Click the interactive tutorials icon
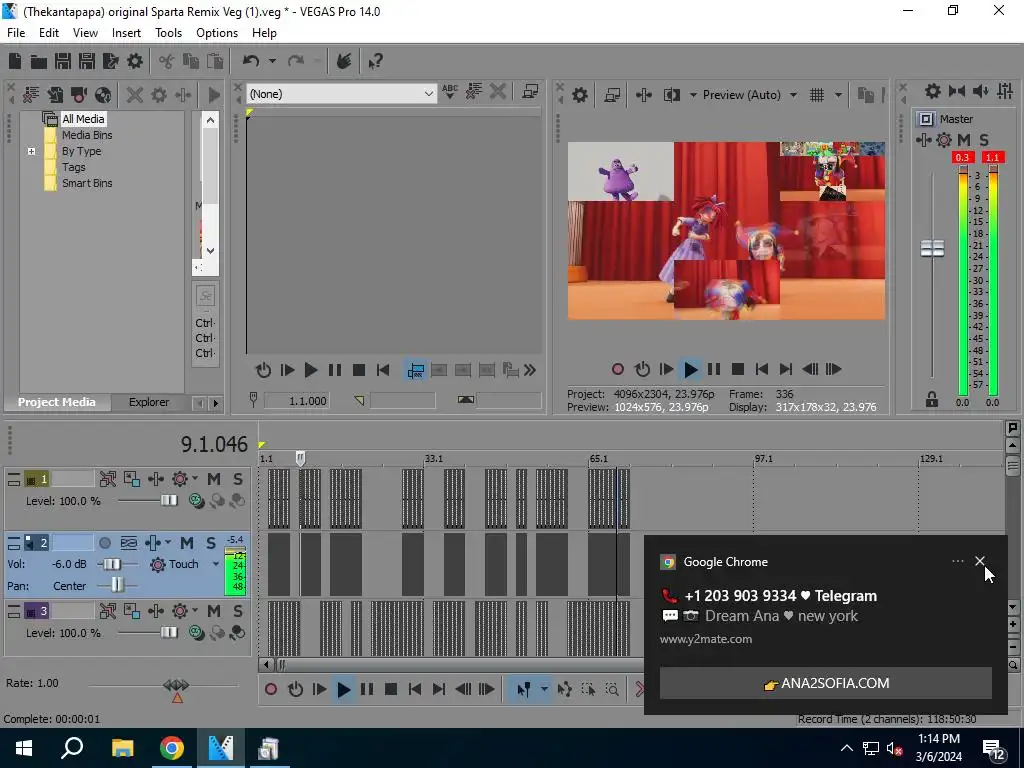Screen dimensions: 1024x768 click(344, 61)
